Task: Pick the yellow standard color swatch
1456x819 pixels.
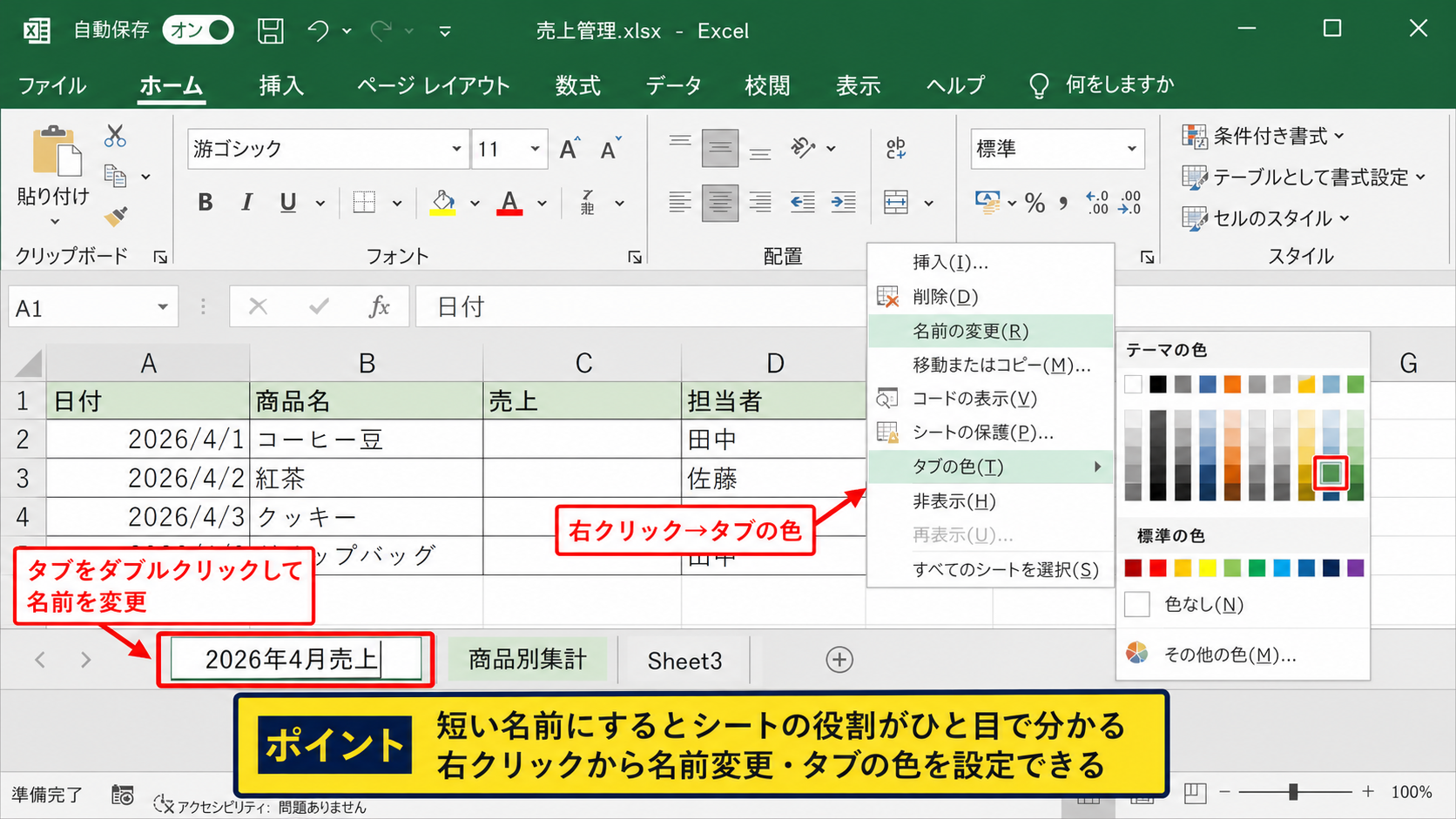Action: point(1207,568)
